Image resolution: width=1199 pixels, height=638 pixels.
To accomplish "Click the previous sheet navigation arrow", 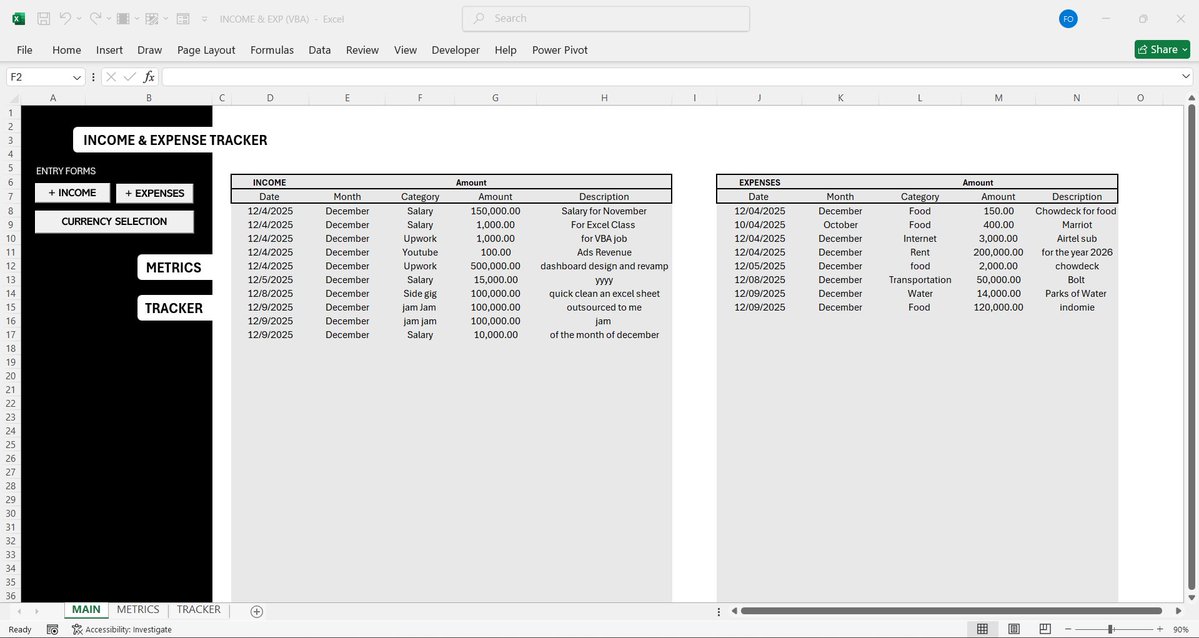I will click(19, 611).
